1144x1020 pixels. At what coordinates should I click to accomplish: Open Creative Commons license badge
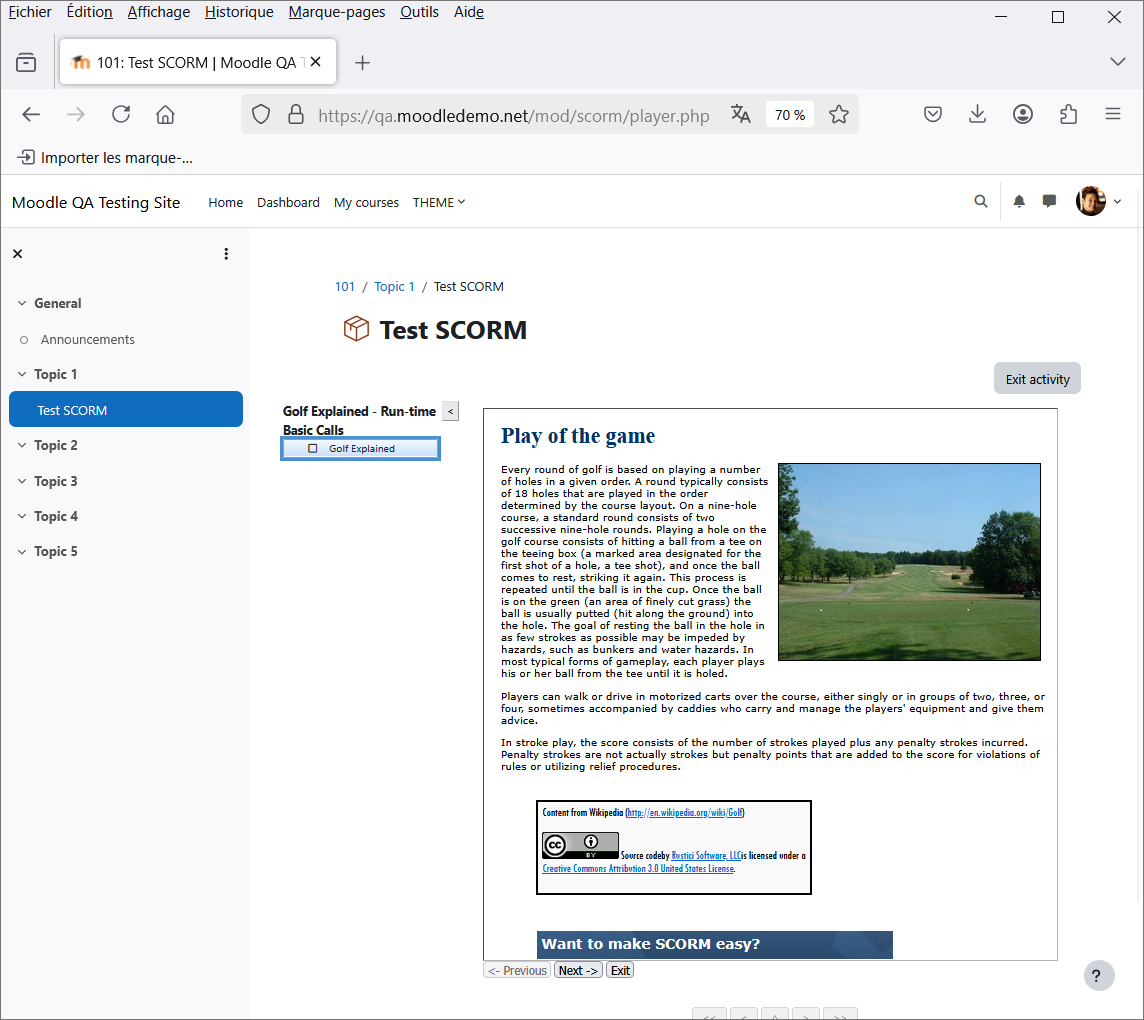click(580, 846)
